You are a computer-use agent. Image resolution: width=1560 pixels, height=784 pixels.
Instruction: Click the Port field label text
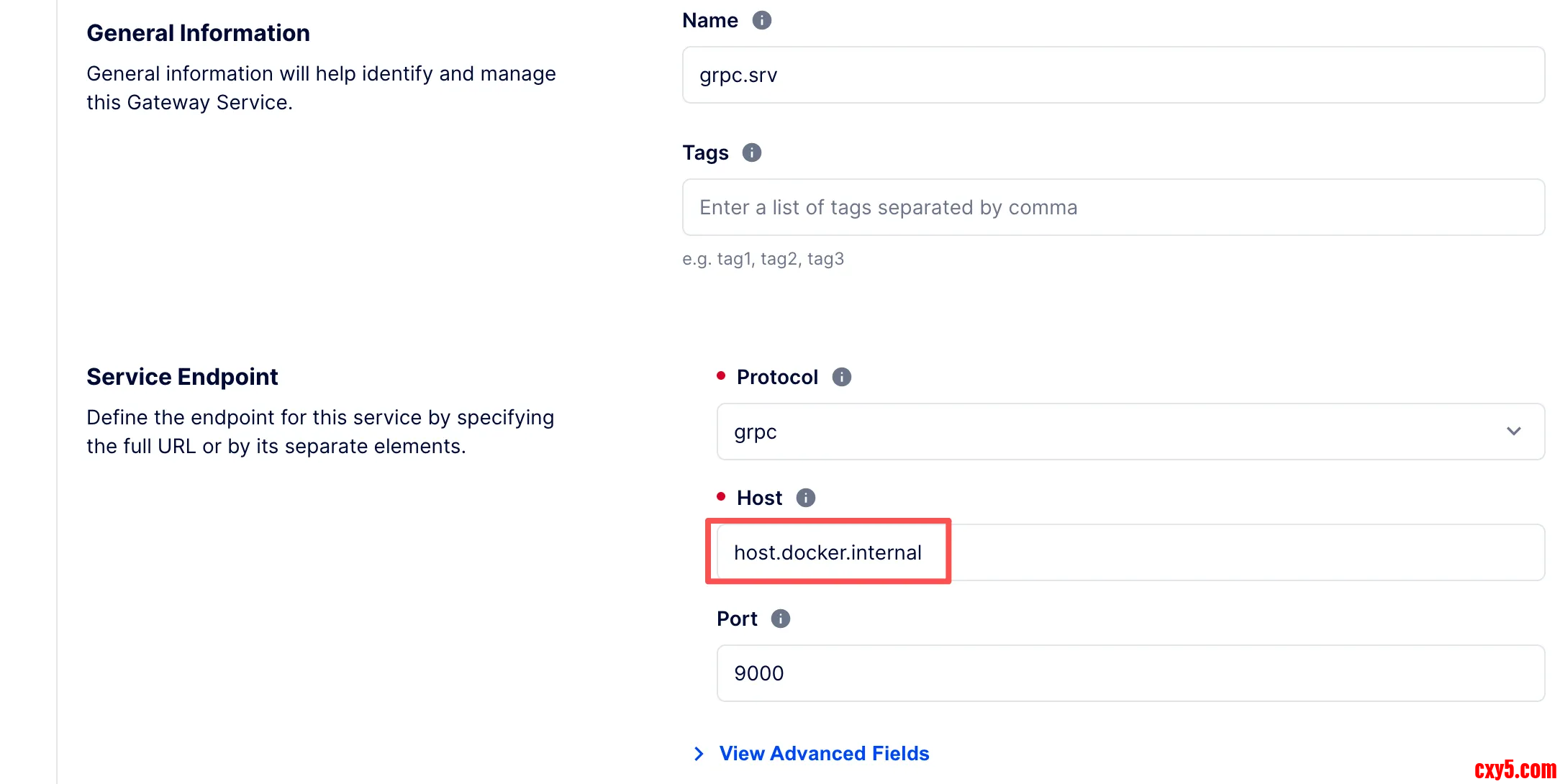click(737, 619)
